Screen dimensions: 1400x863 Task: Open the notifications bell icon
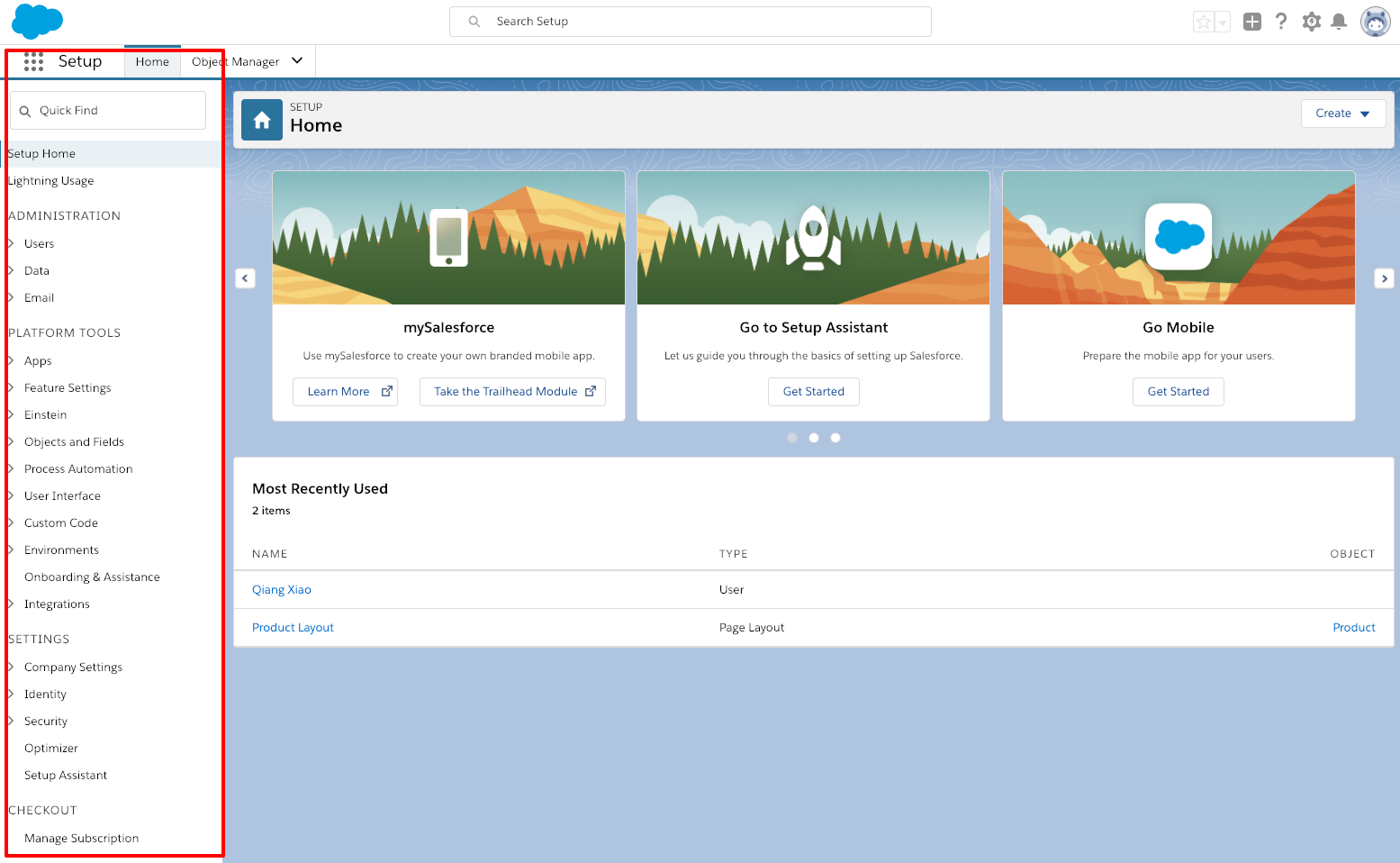pos(1339,22)
